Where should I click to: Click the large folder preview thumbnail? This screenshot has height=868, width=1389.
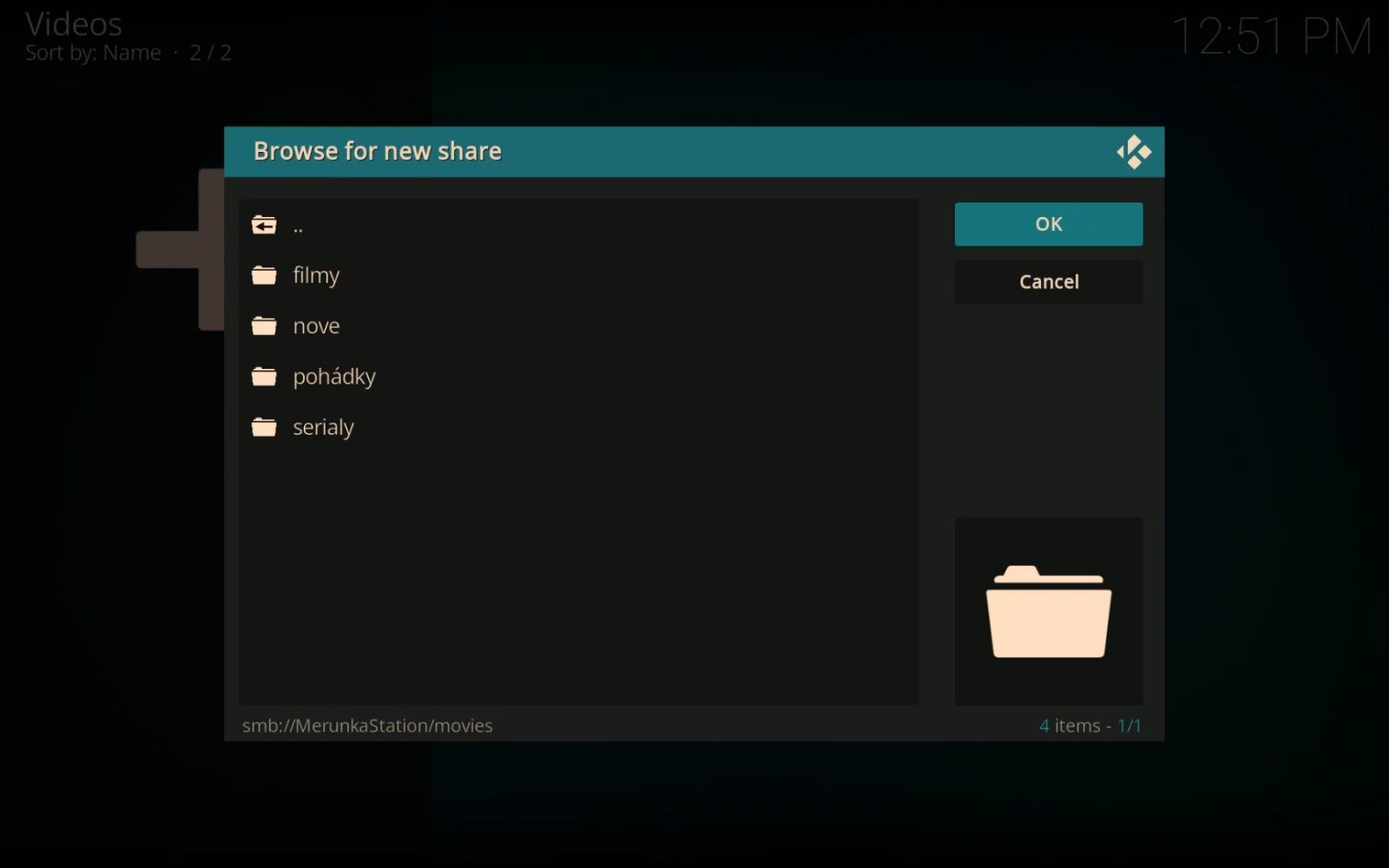(x=1049, y=611)
